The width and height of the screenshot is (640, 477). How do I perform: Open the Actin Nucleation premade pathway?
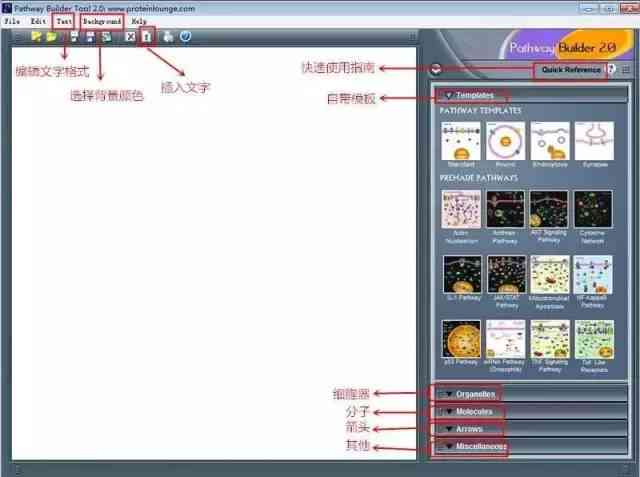pos(461,209)
